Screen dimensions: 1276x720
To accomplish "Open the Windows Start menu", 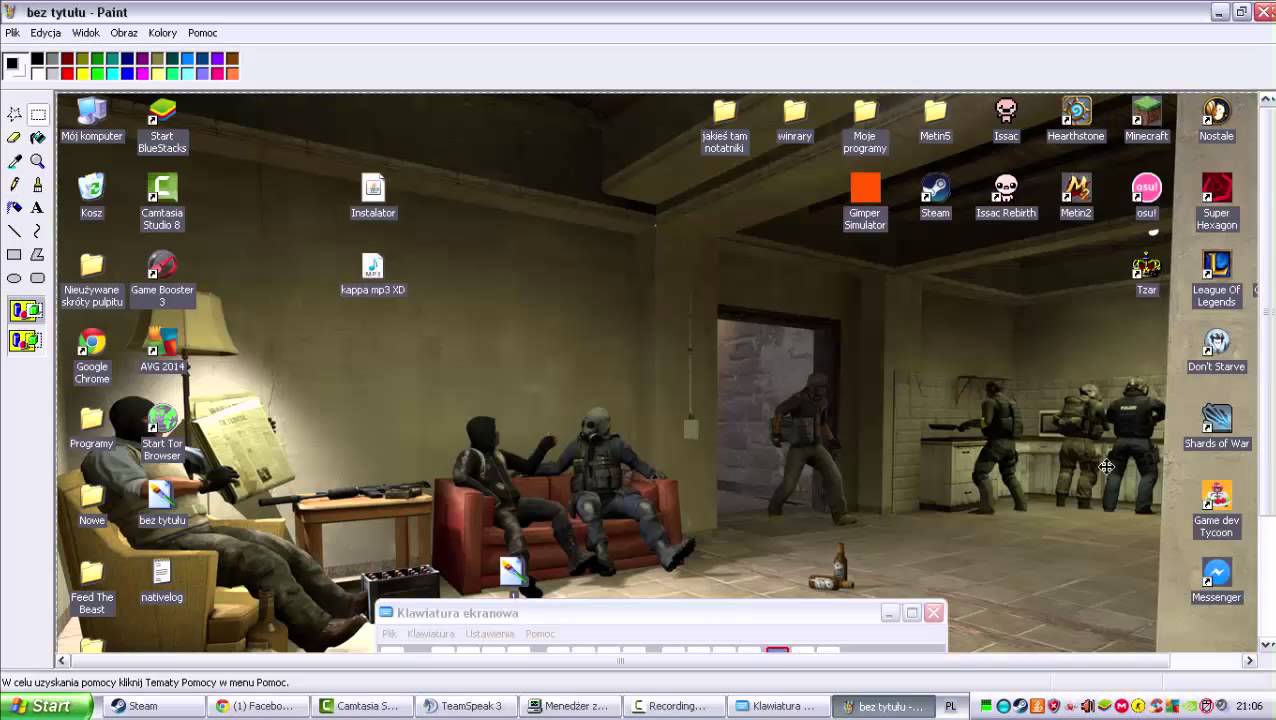I will (45, 706).
